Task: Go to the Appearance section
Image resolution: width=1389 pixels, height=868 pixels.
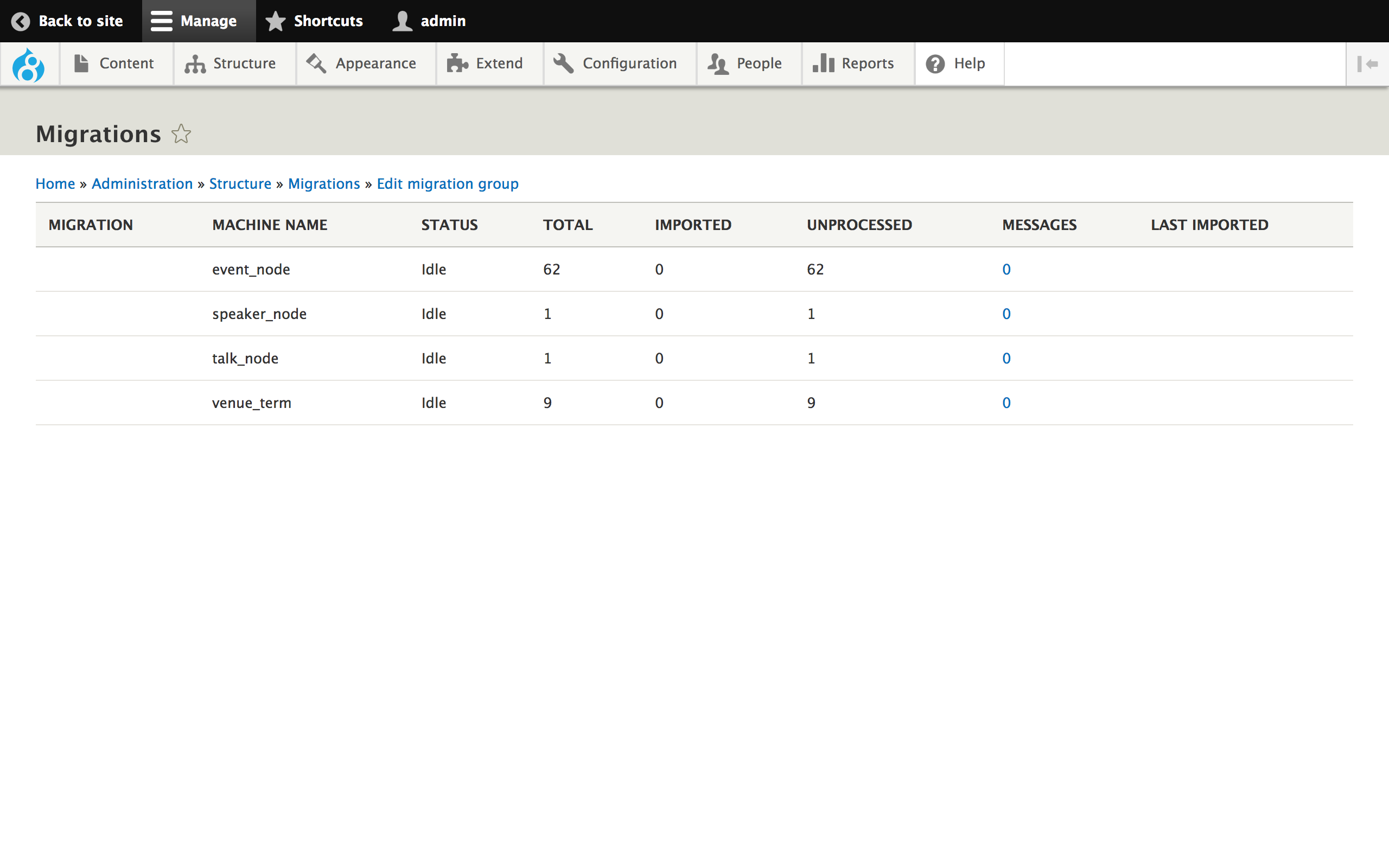Action: (x=361, y=63)
